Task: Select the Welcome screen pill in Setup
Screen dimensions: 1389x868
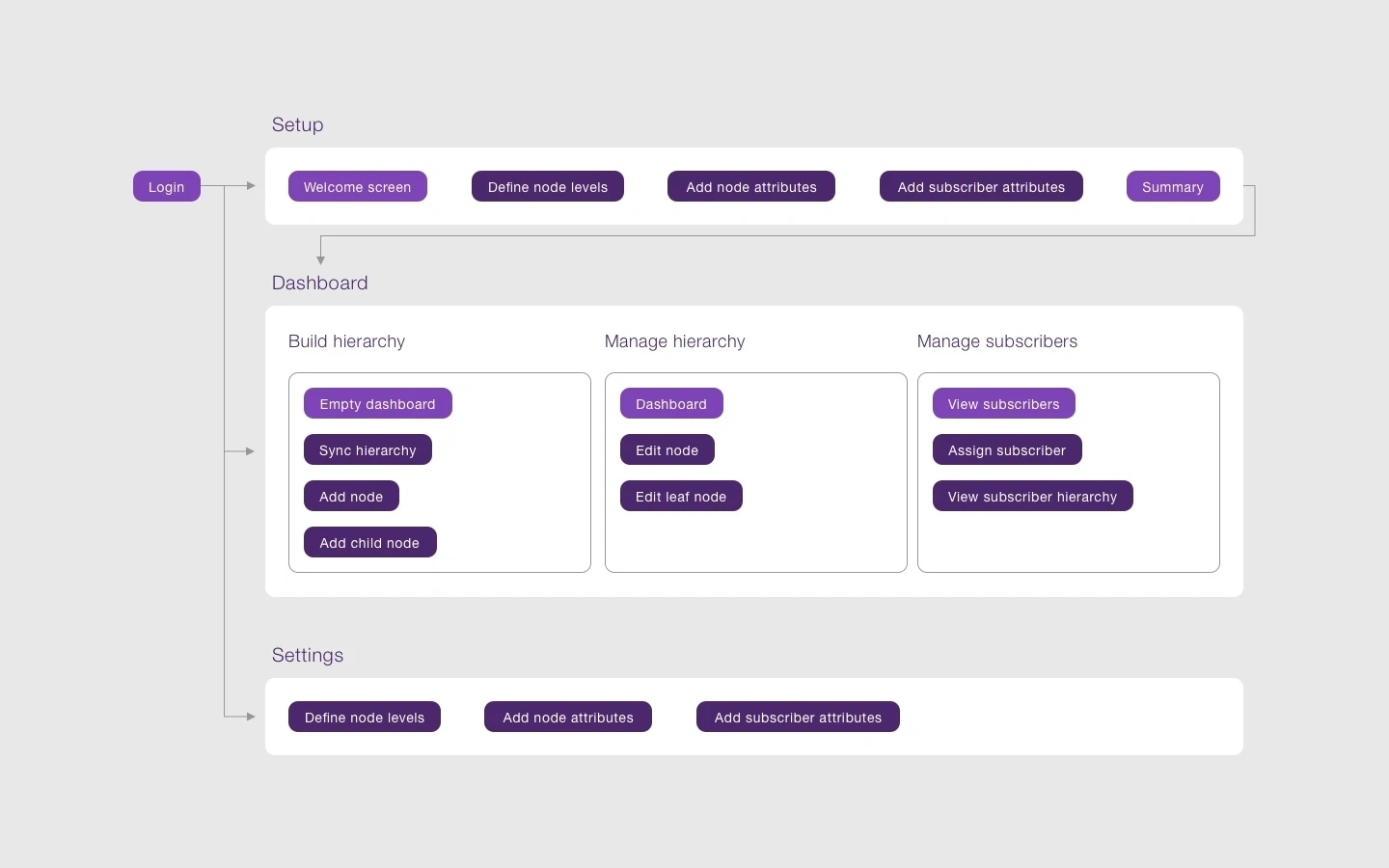Action: coord(357,186)
